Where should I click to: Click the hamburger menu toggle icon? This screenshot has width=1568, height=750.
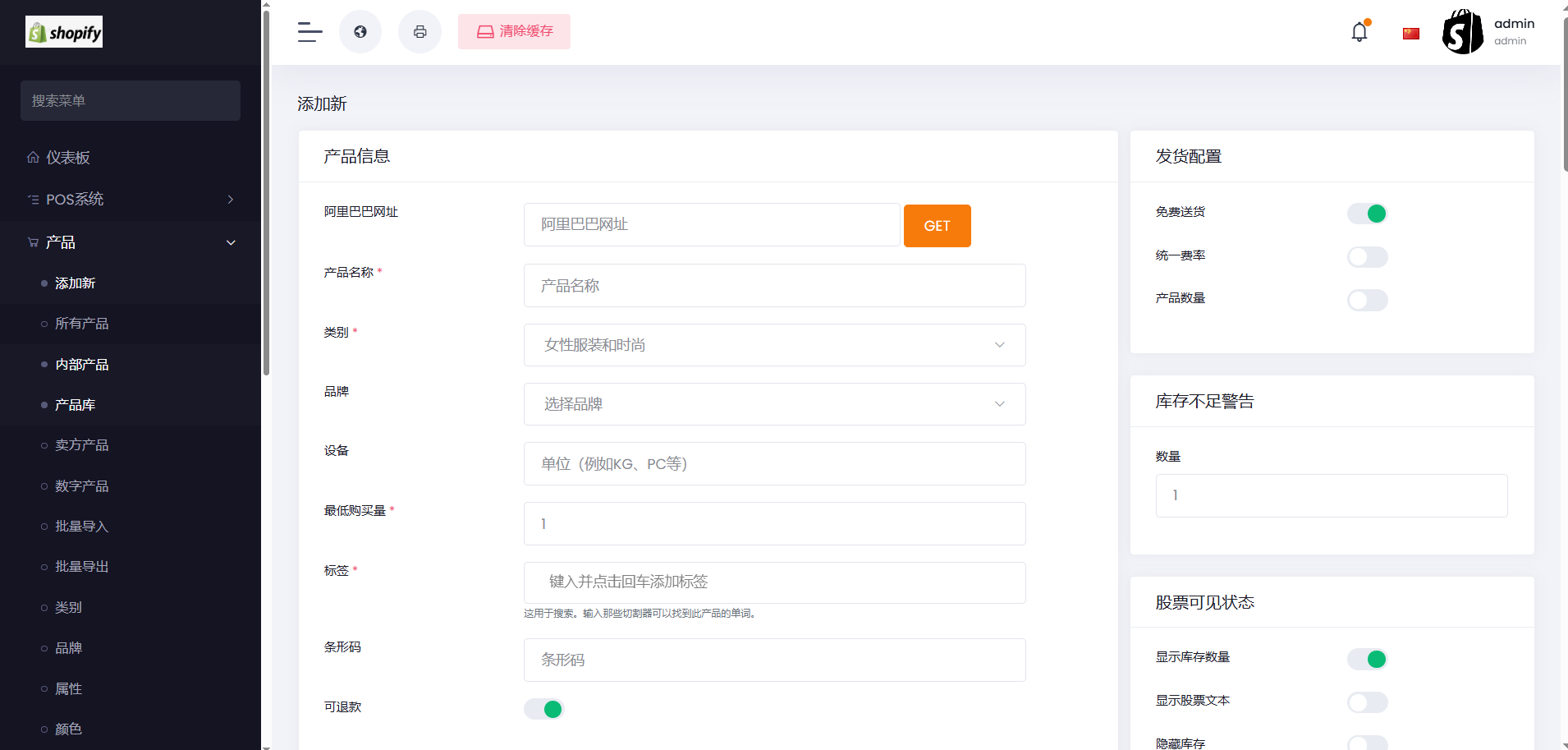pyautogui.click(x=309, y=32)
